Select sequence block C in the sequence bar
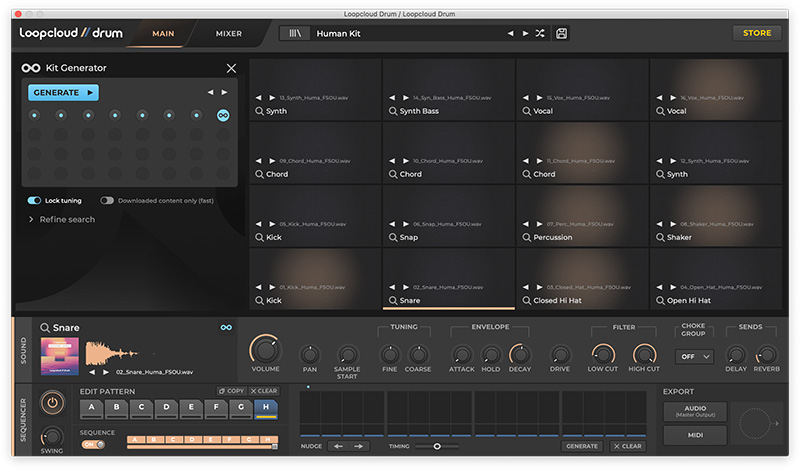The height and width of the screenshot is (470, 800). 173,439
